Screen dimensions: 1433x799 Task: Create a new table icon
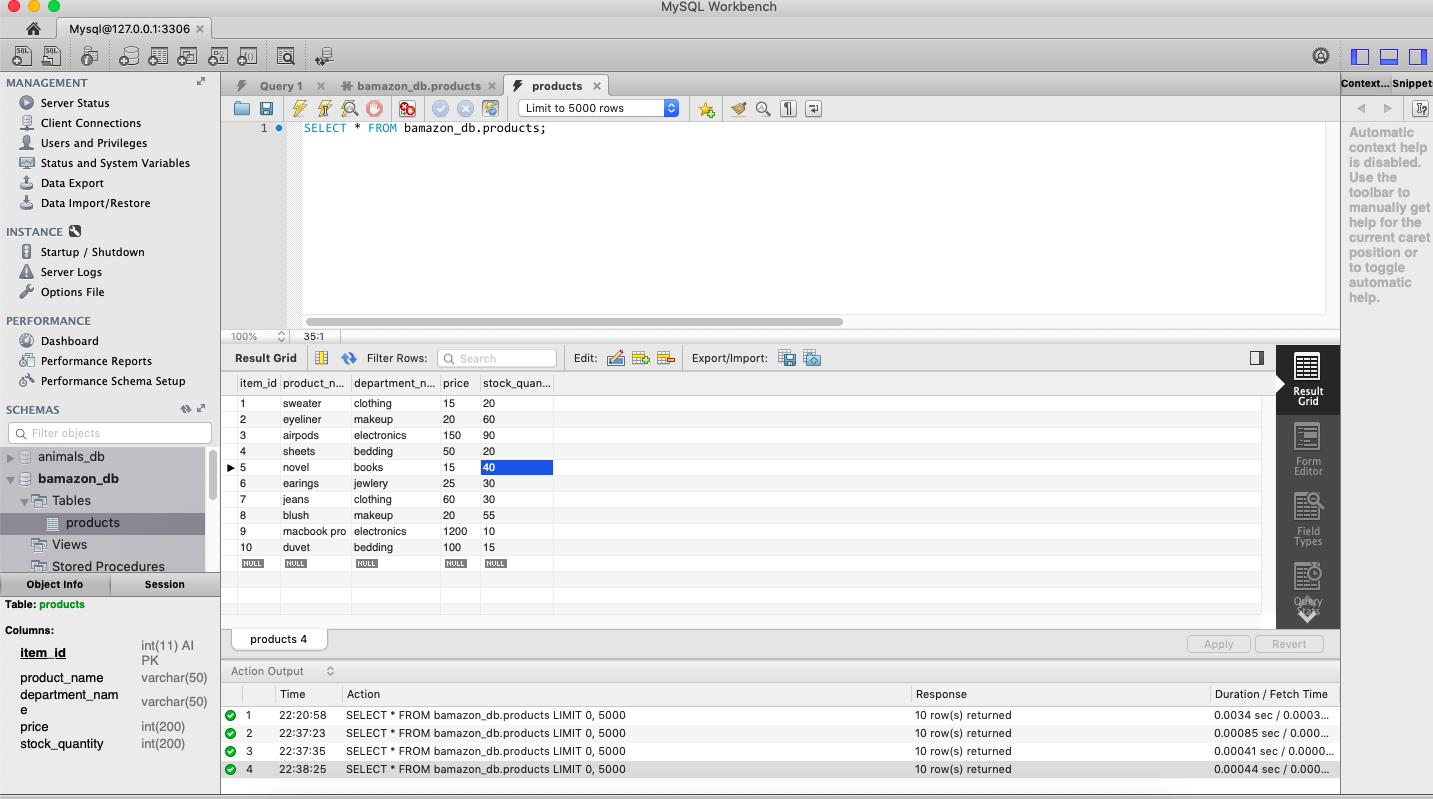tap(158, 56)
